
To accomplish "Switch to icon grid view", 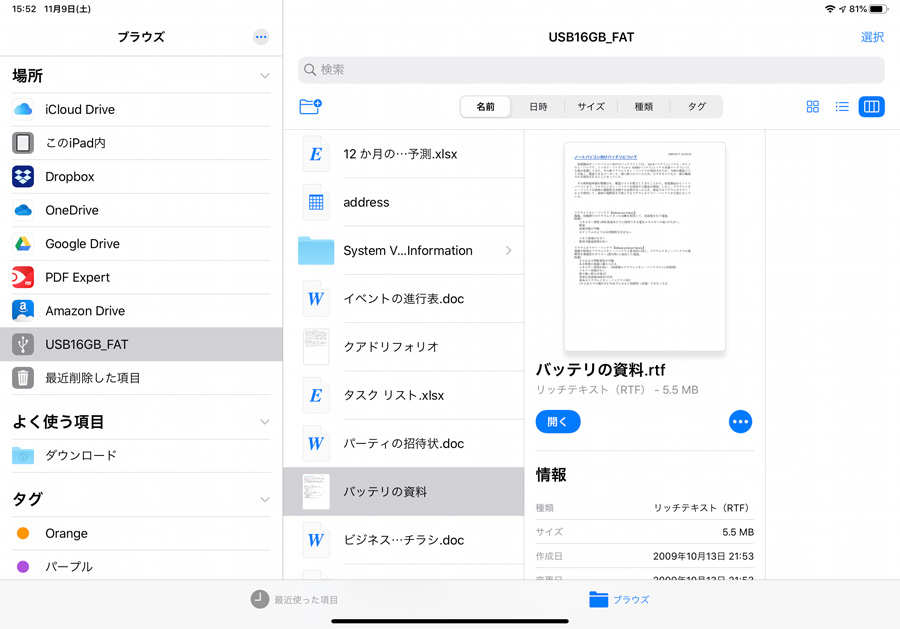I will point(813,107).
